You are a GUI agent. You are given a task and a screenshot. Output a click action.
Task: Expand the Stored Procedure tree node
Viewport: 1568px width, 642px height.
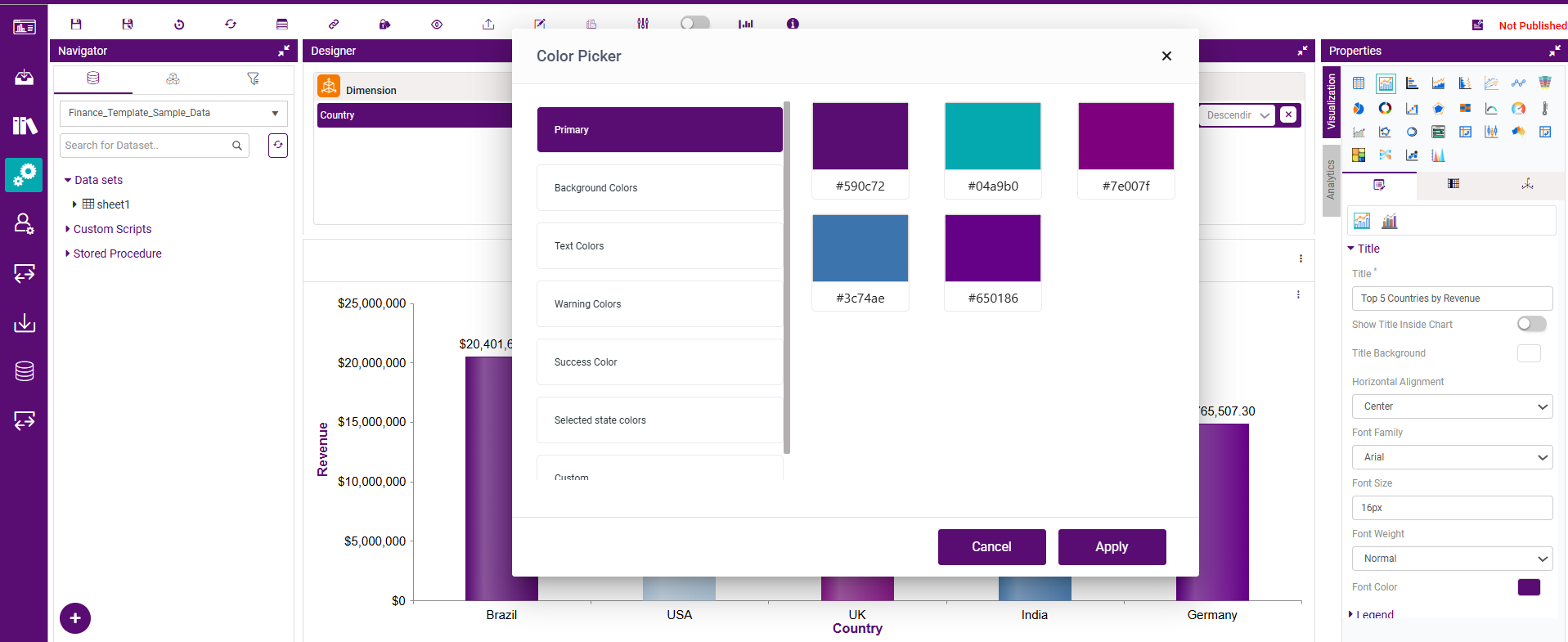click(68, 254)
